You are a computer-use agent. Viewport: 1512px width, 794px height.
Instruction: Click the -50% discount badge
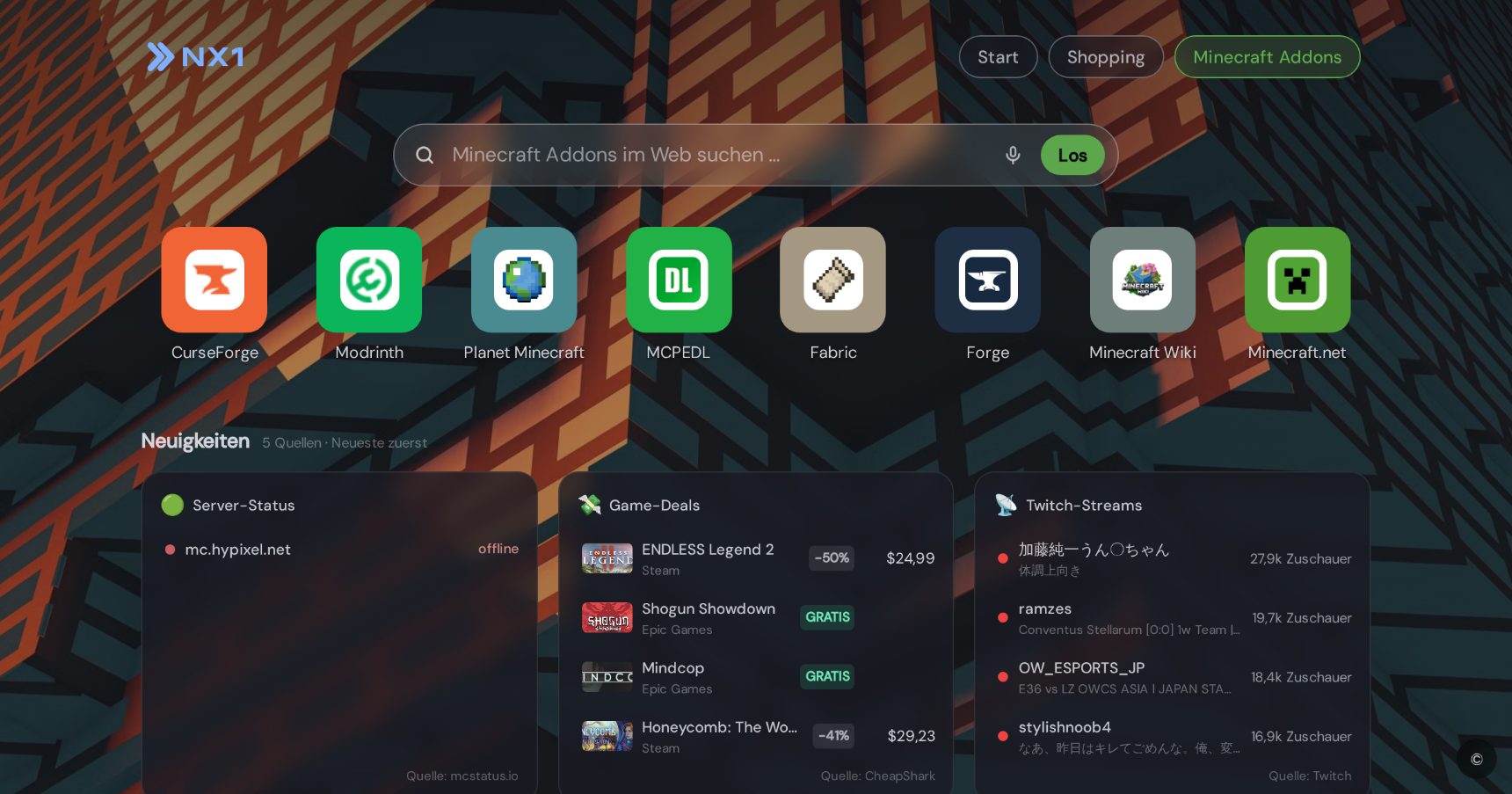(832, 558)
